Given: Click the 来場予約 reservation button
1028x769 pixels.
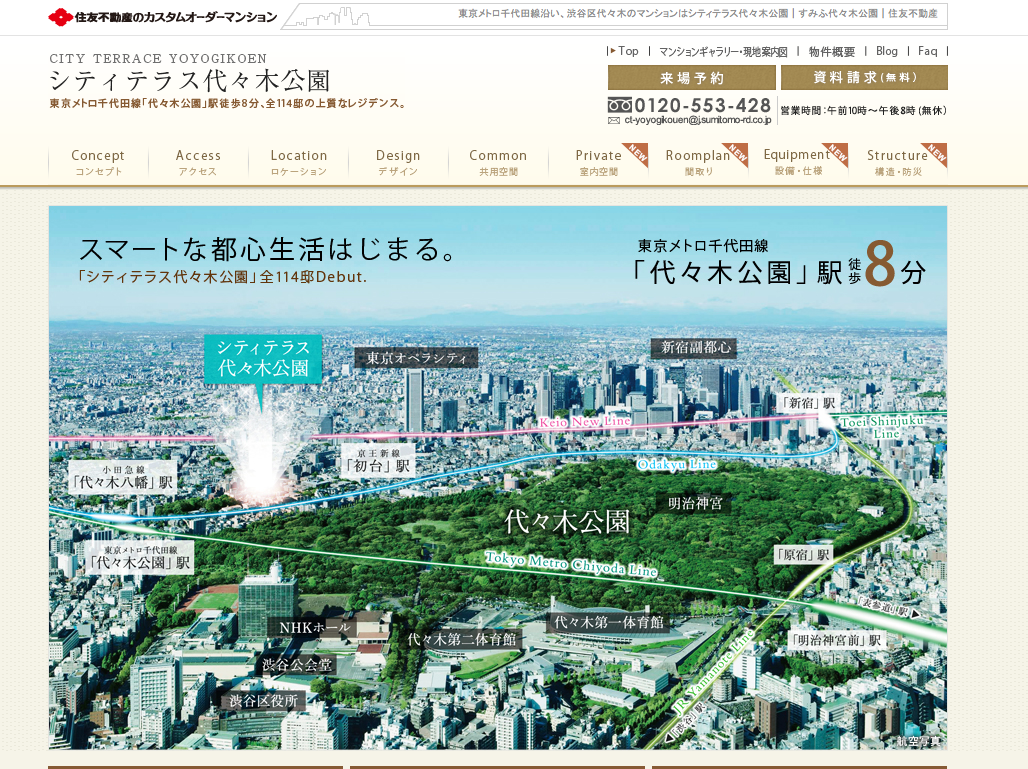Looking at the screenshot, I should pyautogui.click(x=691, y=78).
